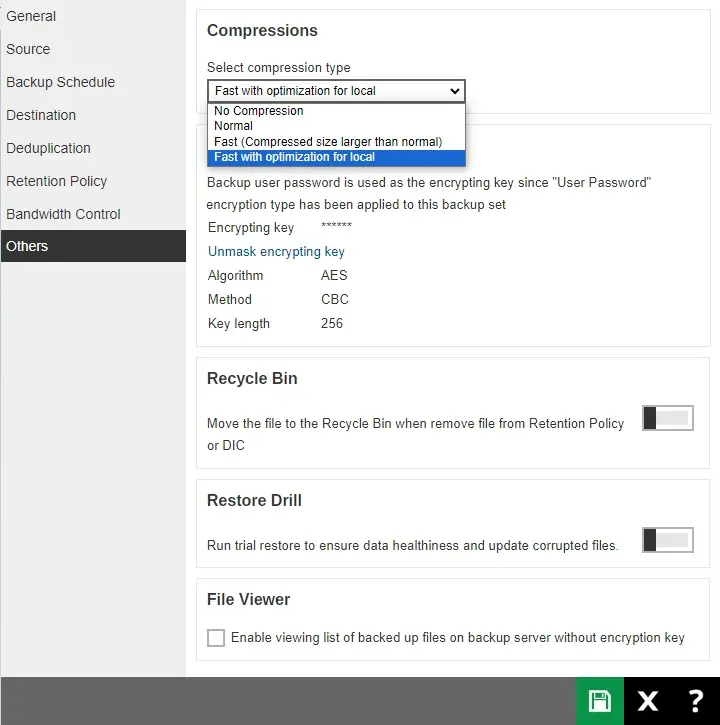Open Backup Schedule in sidebar

60,82
